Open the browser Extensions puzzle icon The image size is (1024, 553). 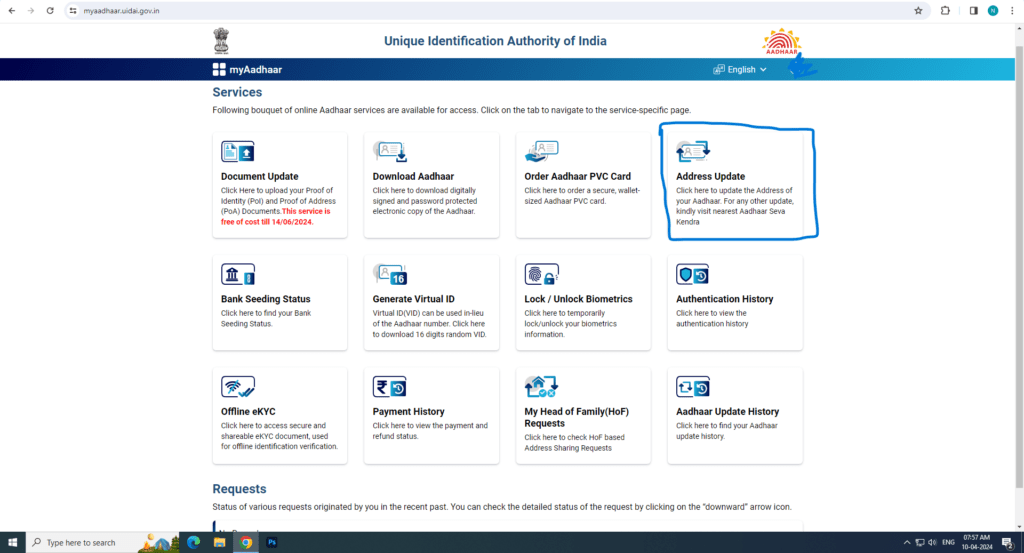pyautogui.click(x=945, y=10)
